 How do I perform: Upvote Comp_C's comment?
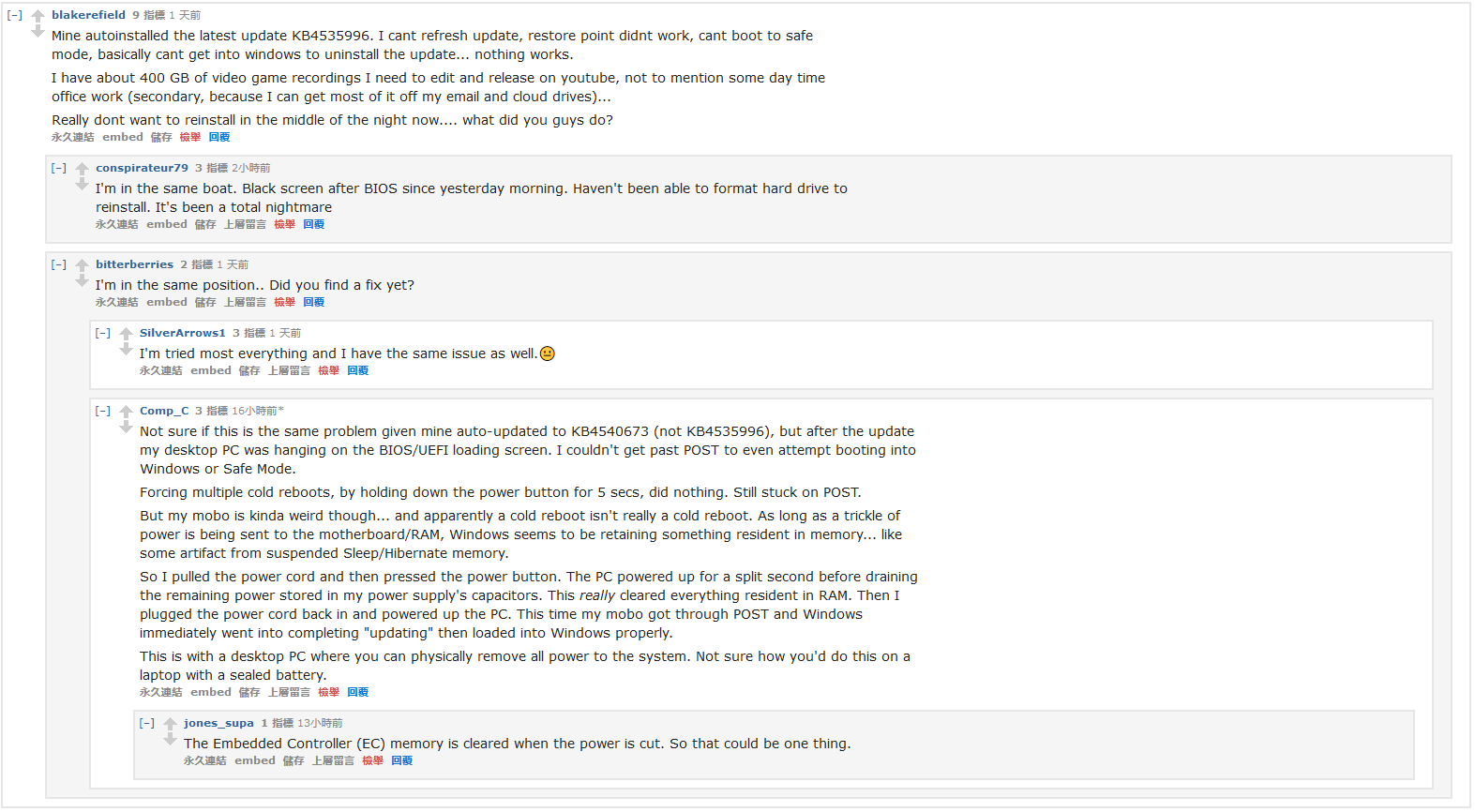coord(127,411)
